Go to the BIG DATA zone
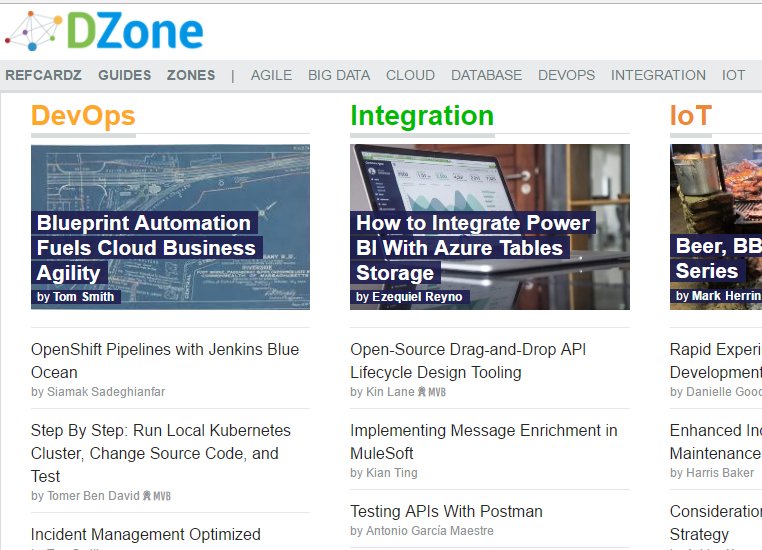Viewport: 762px width, 550px height. click(x=339, y=75)
